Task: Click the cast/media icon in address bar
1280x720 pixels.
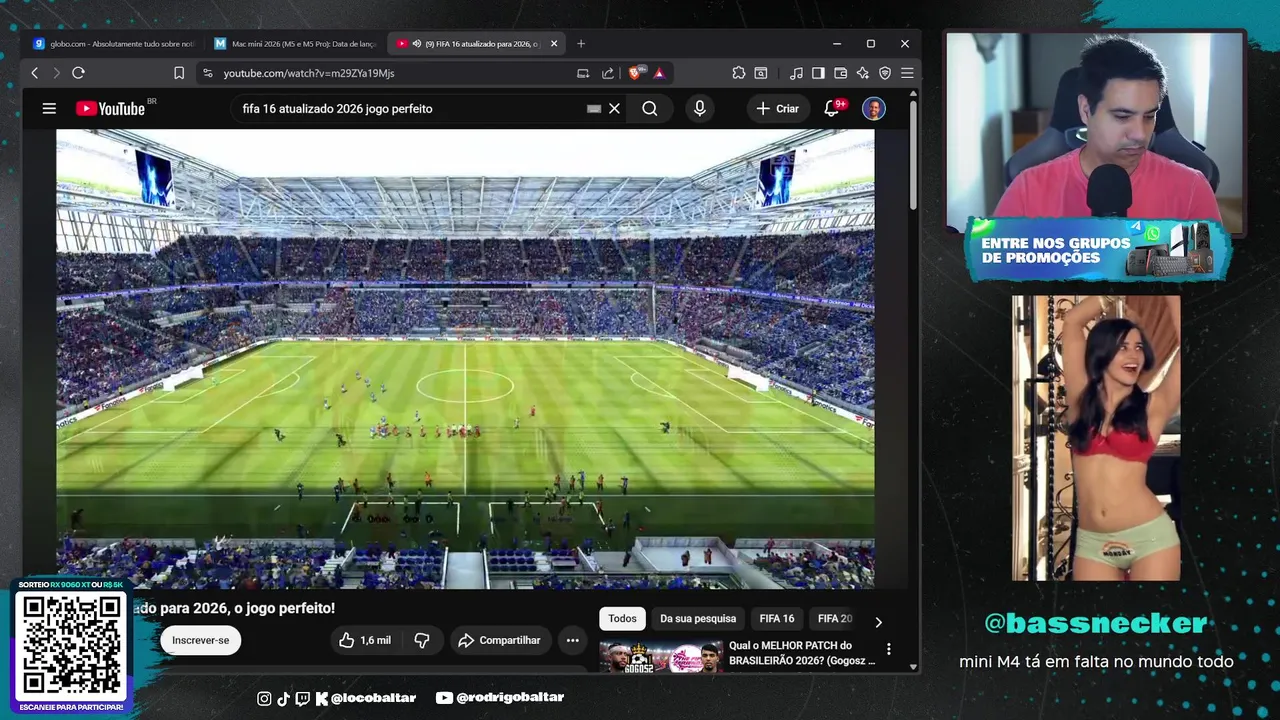Action: 583,73
